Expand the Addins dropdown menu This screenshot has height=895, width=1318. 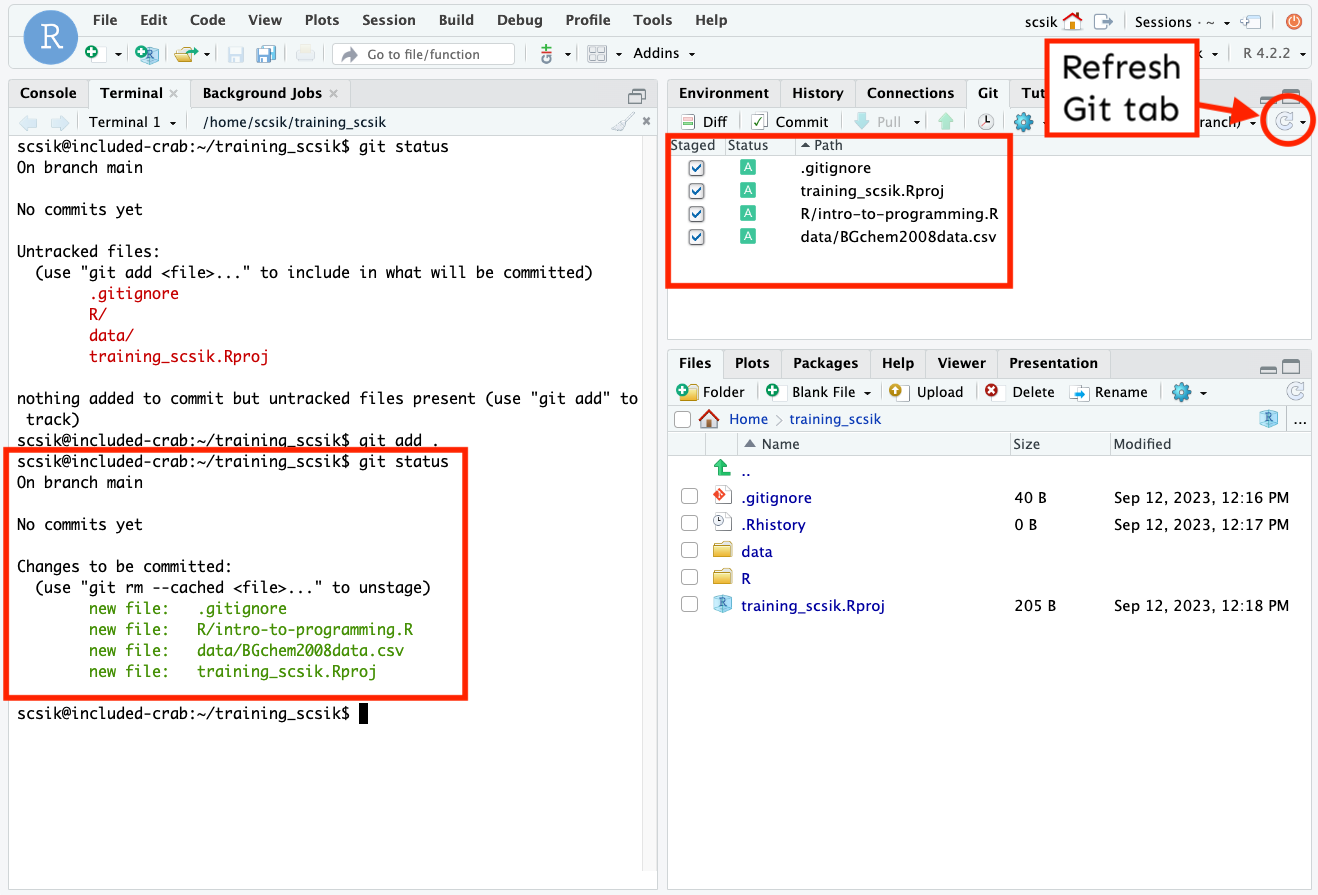pyautogui.click(x=664, y=54)
